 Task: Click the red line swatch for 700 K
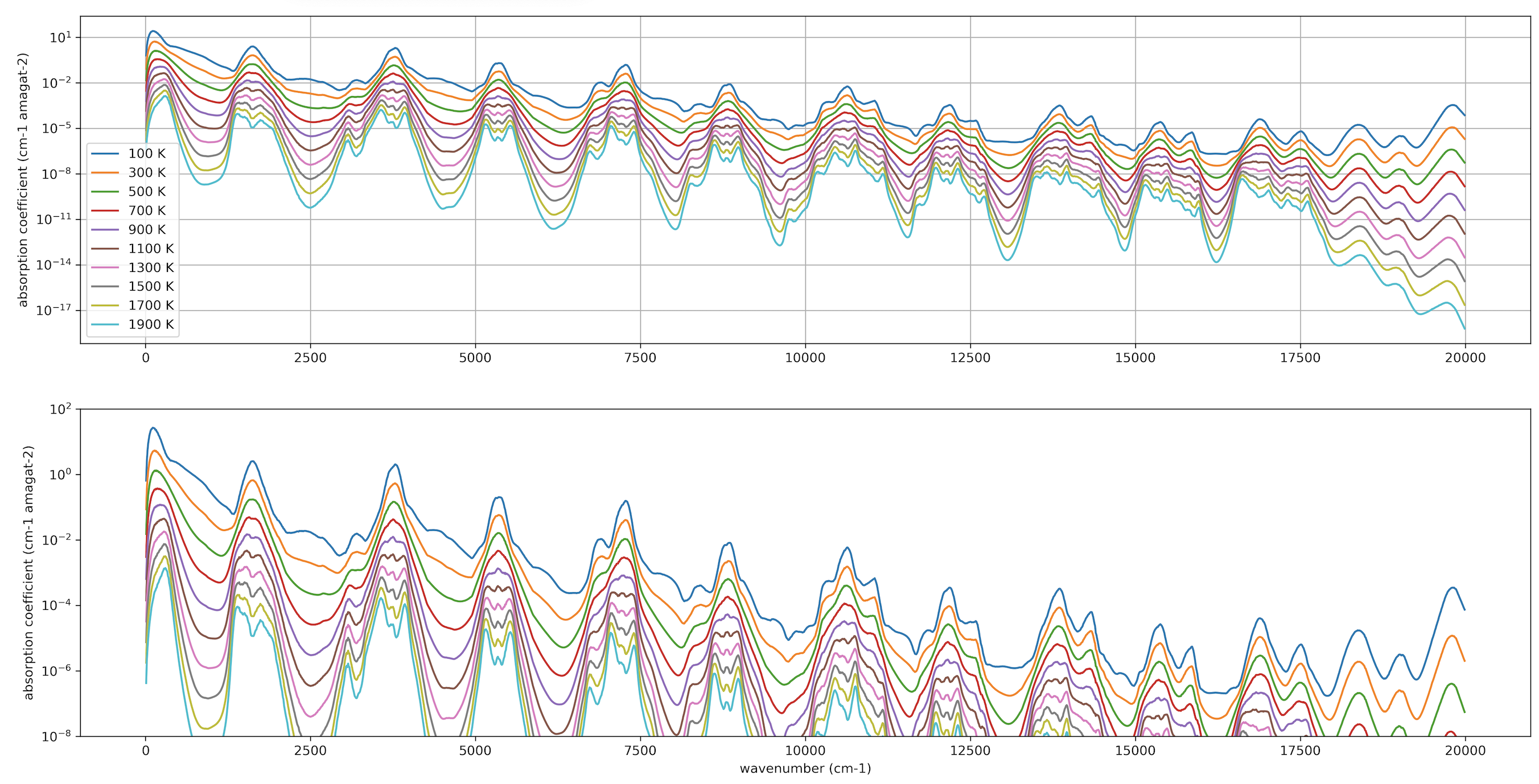pyautogui.click(x=105, y=211)
